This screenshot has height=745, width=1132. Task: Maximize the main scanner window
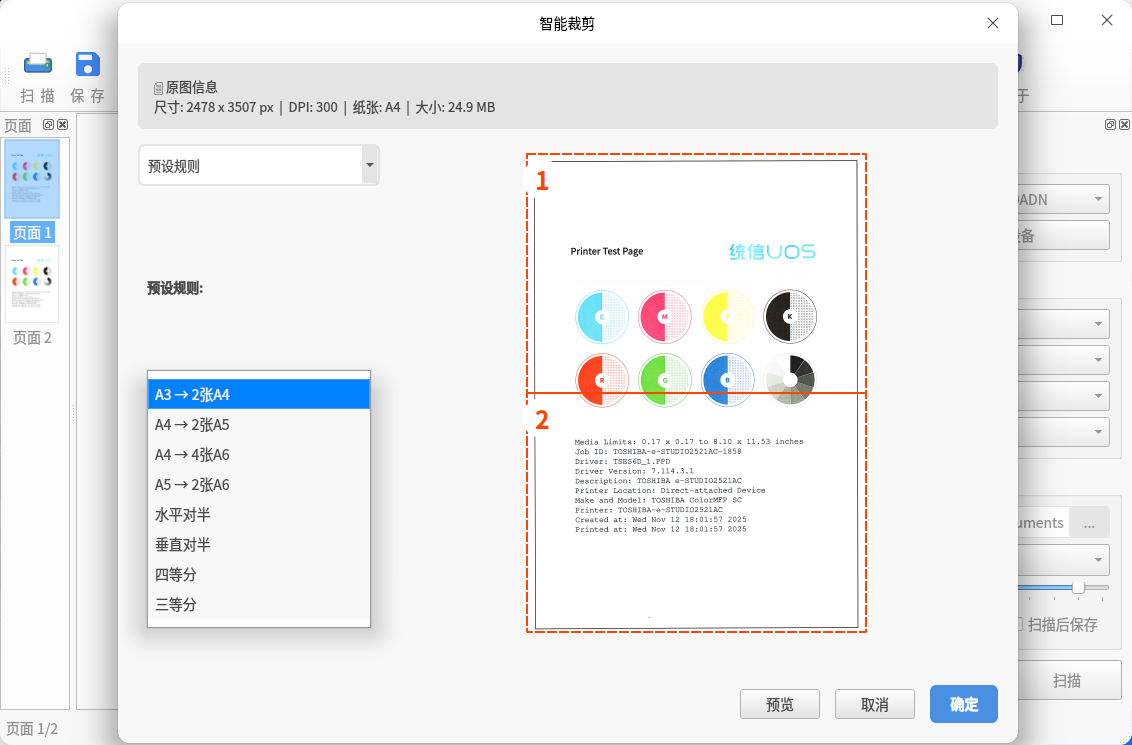(1057, 20)
